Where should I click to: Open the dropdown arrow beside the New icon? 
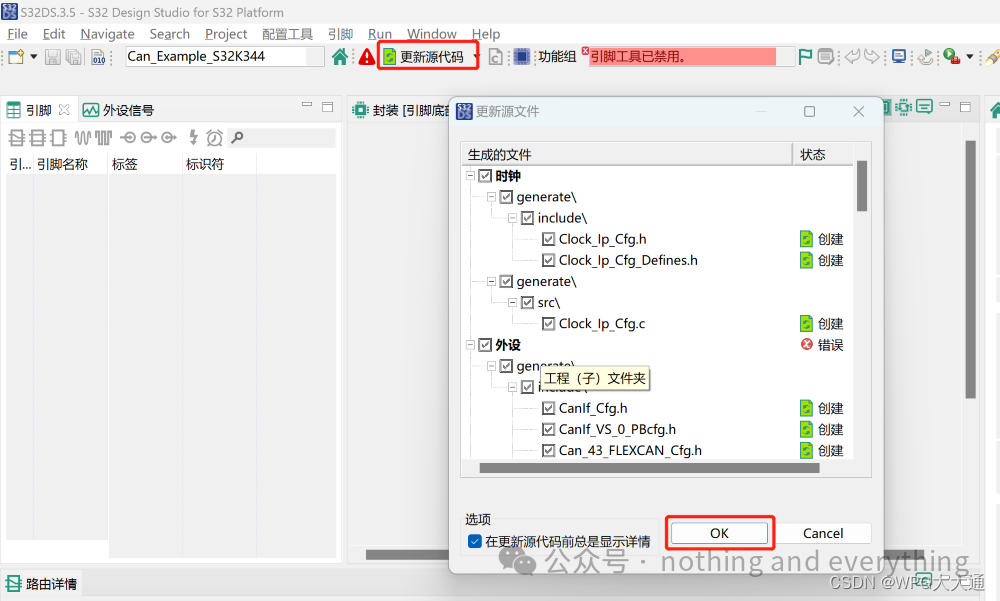[x=34, y=57]
